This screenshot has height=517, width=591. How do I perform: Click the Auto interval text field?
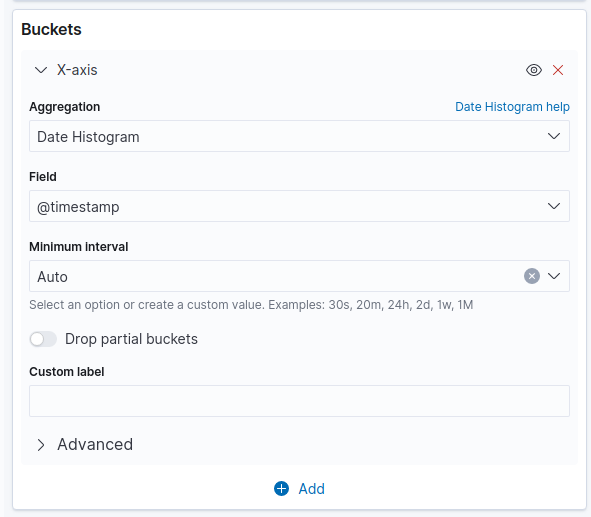(x=275, y=276)
